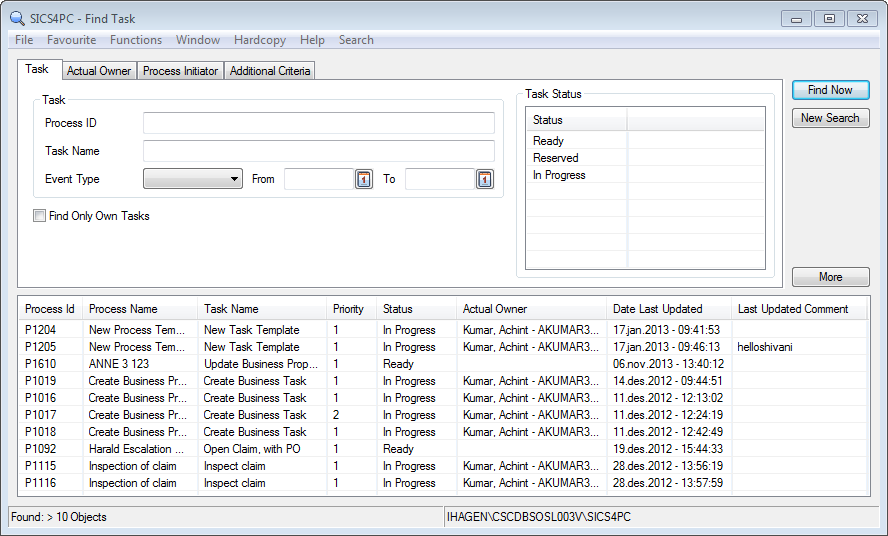This screenshot has width=888, height=536.
Task: Enable Find Only Own Tasks checkbox
Action: pyautogui.click(x=40, y=216)
